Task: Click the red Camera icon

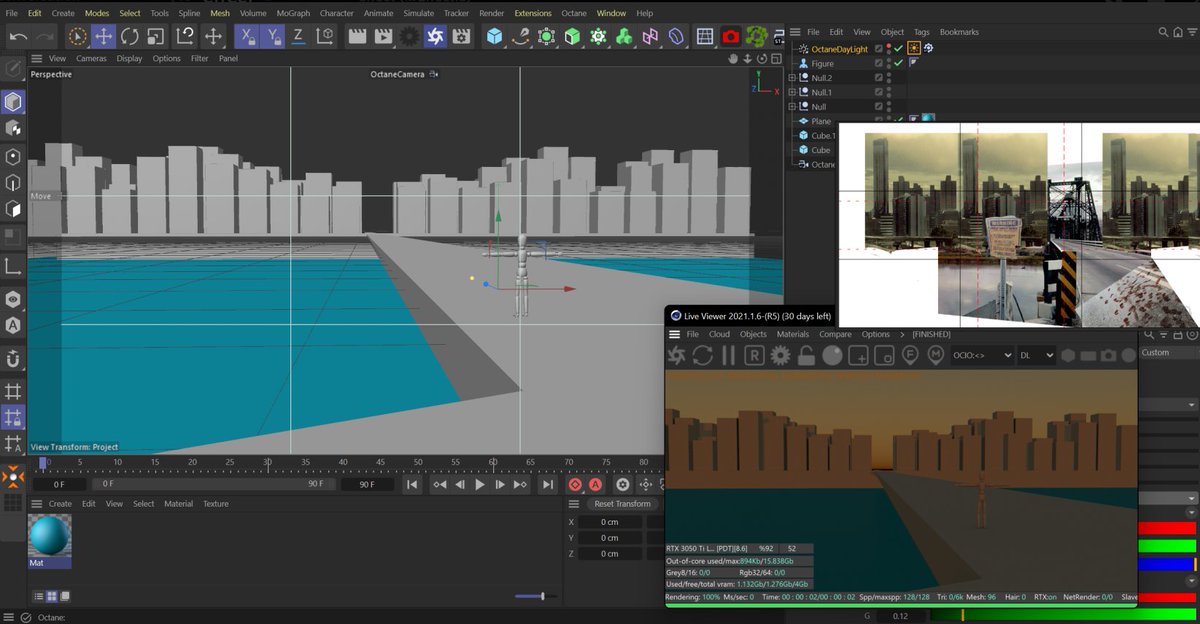Action: (731, 36)
